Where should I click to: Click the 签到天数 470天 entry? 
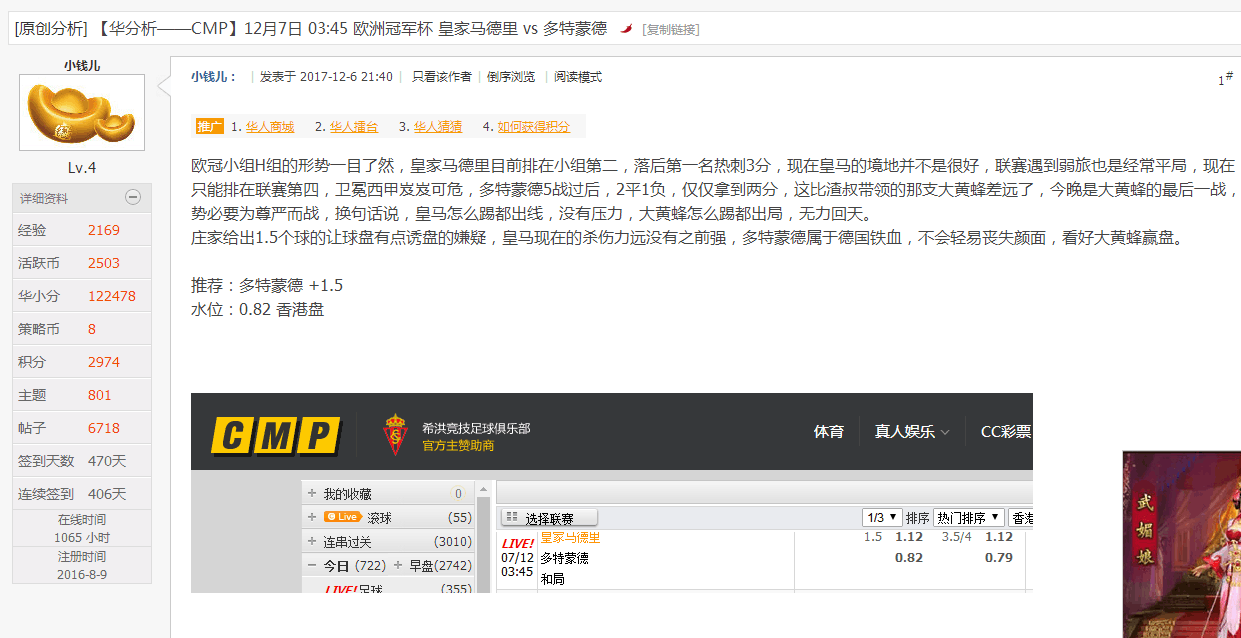tap(82, 461)
